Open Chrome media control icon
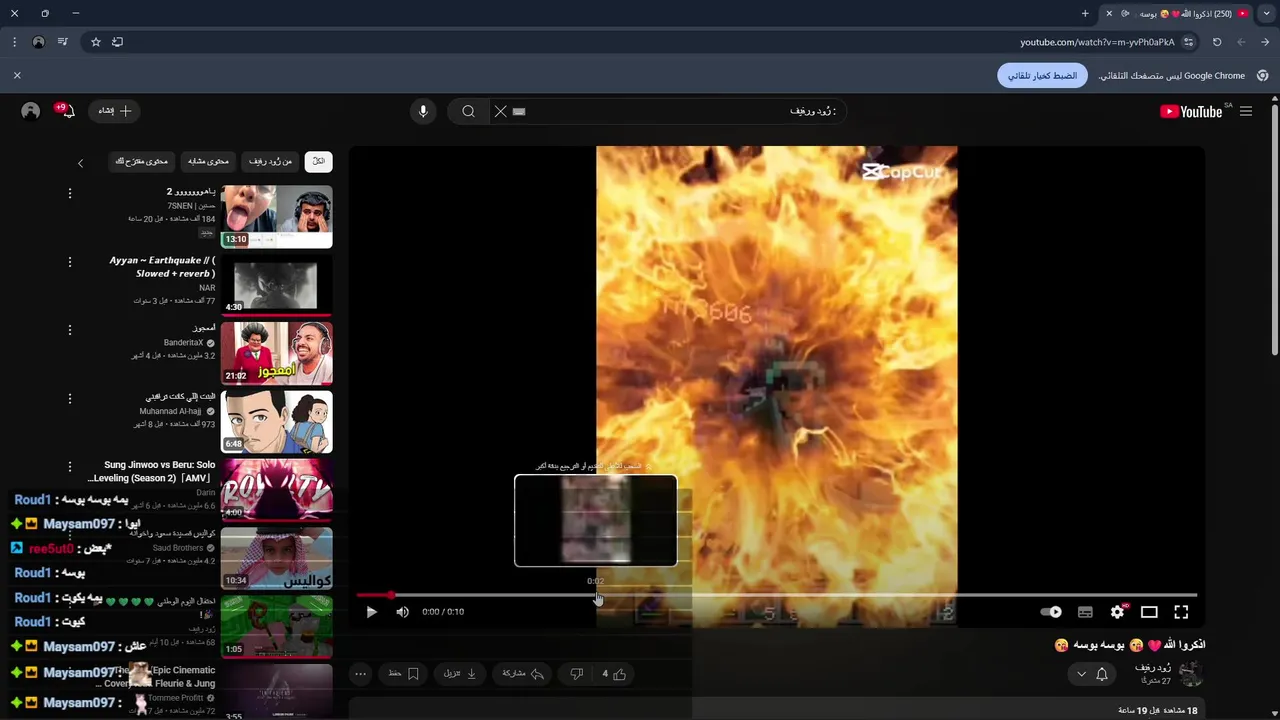The width and height of the screenshot is (1280, 720). pos(62,42)
